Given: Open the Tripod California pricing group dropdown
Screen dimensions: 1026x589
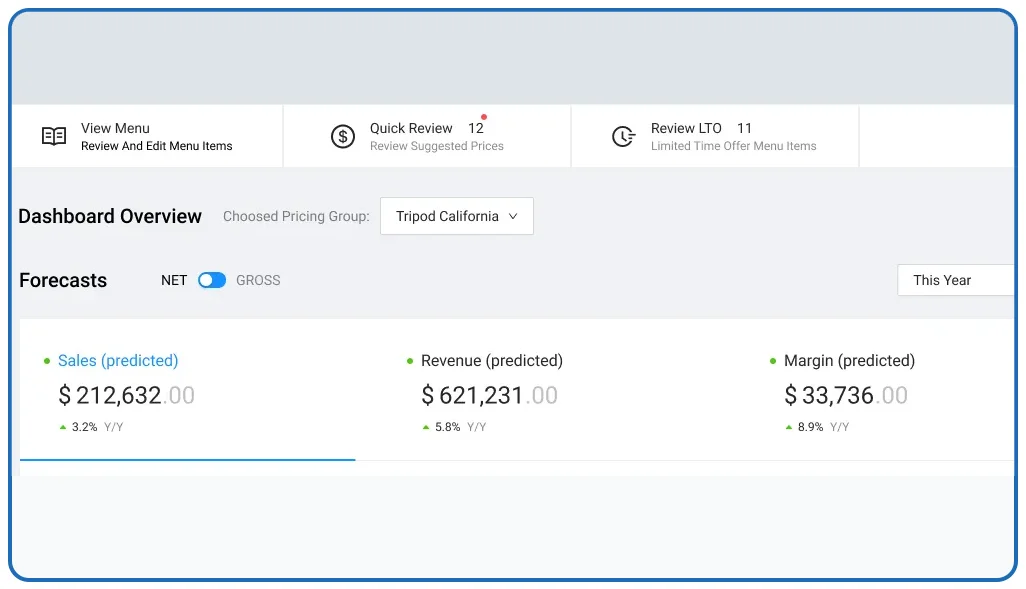Looking at the screenshot, I should point(456,216).
